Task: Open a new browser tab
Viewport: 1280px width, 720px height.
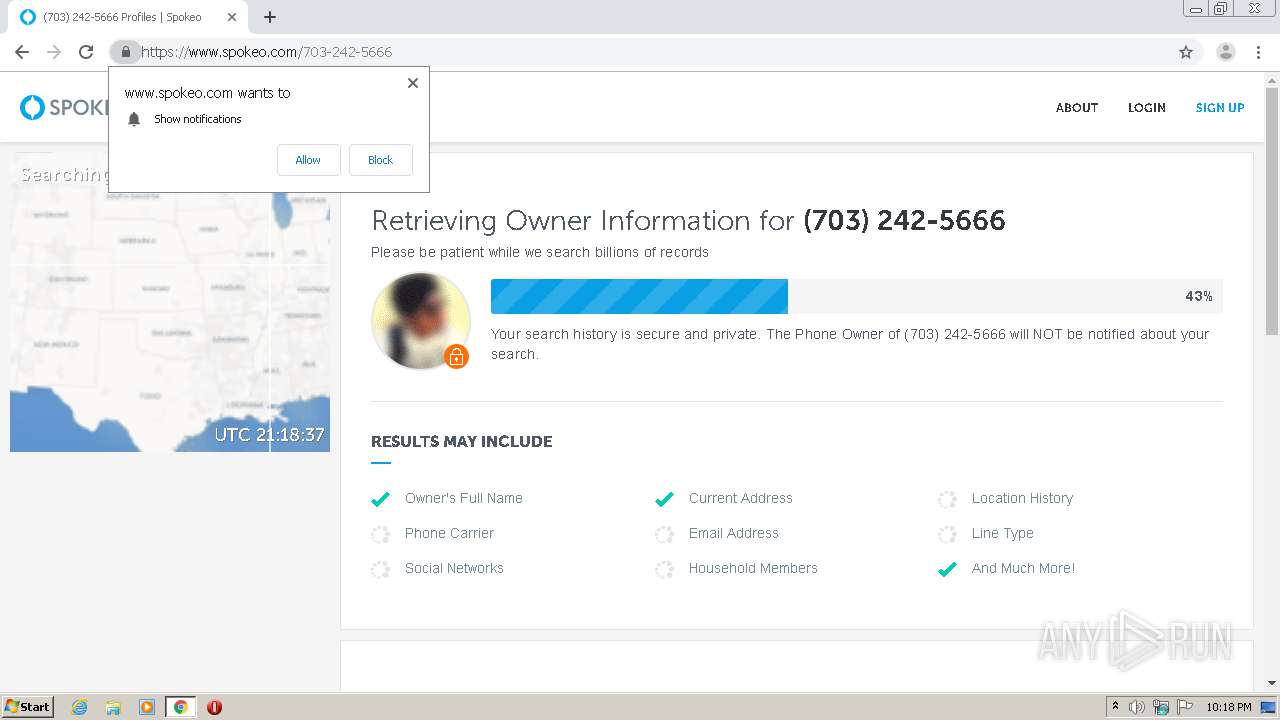Action: [270, 17]
